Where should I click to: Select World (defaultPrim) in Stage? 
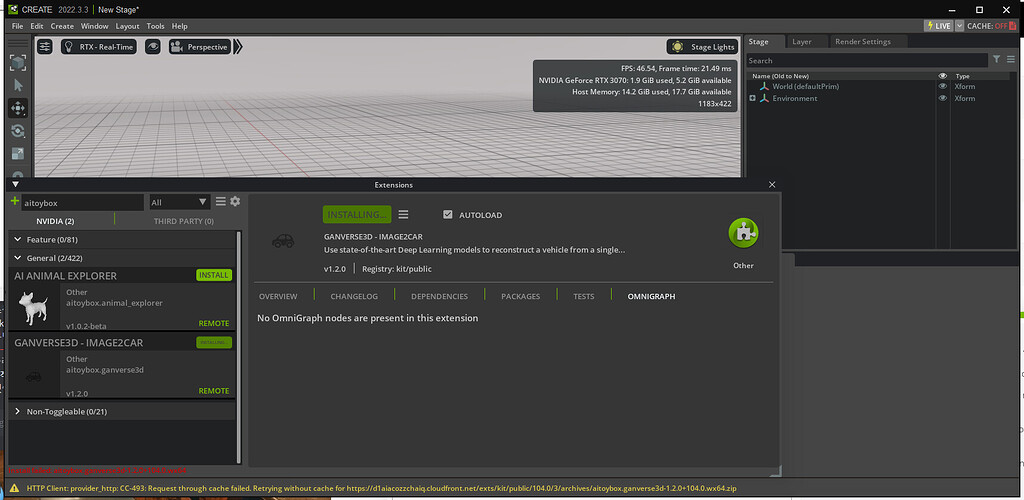pyautogui.click(x=805, y=86)
